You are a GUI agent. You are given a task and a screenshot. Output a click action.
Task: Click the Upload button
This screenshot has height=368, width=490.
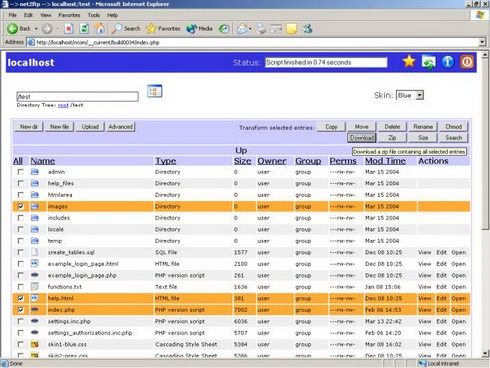(90, 127)
